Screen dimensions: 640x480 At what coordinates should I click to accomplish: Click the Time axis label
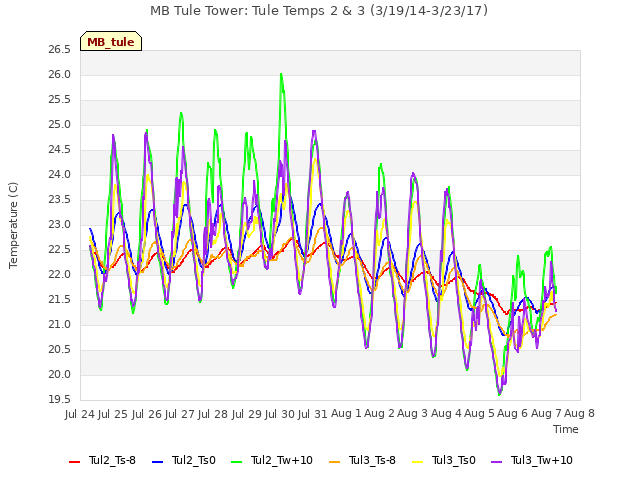click(566, 429)
